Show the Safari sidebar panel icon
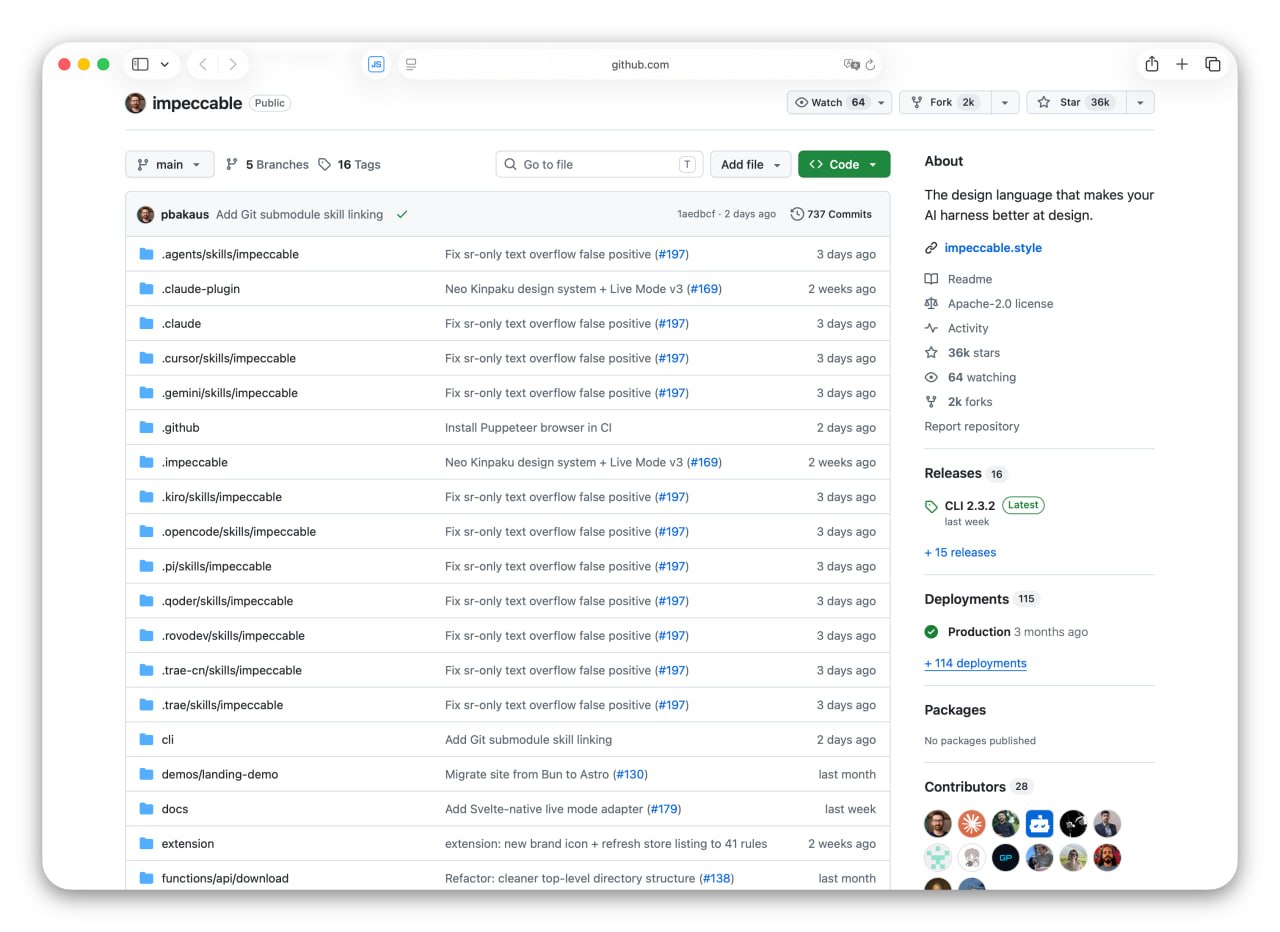The image size is (1280, 932). (x=140, y=64)
